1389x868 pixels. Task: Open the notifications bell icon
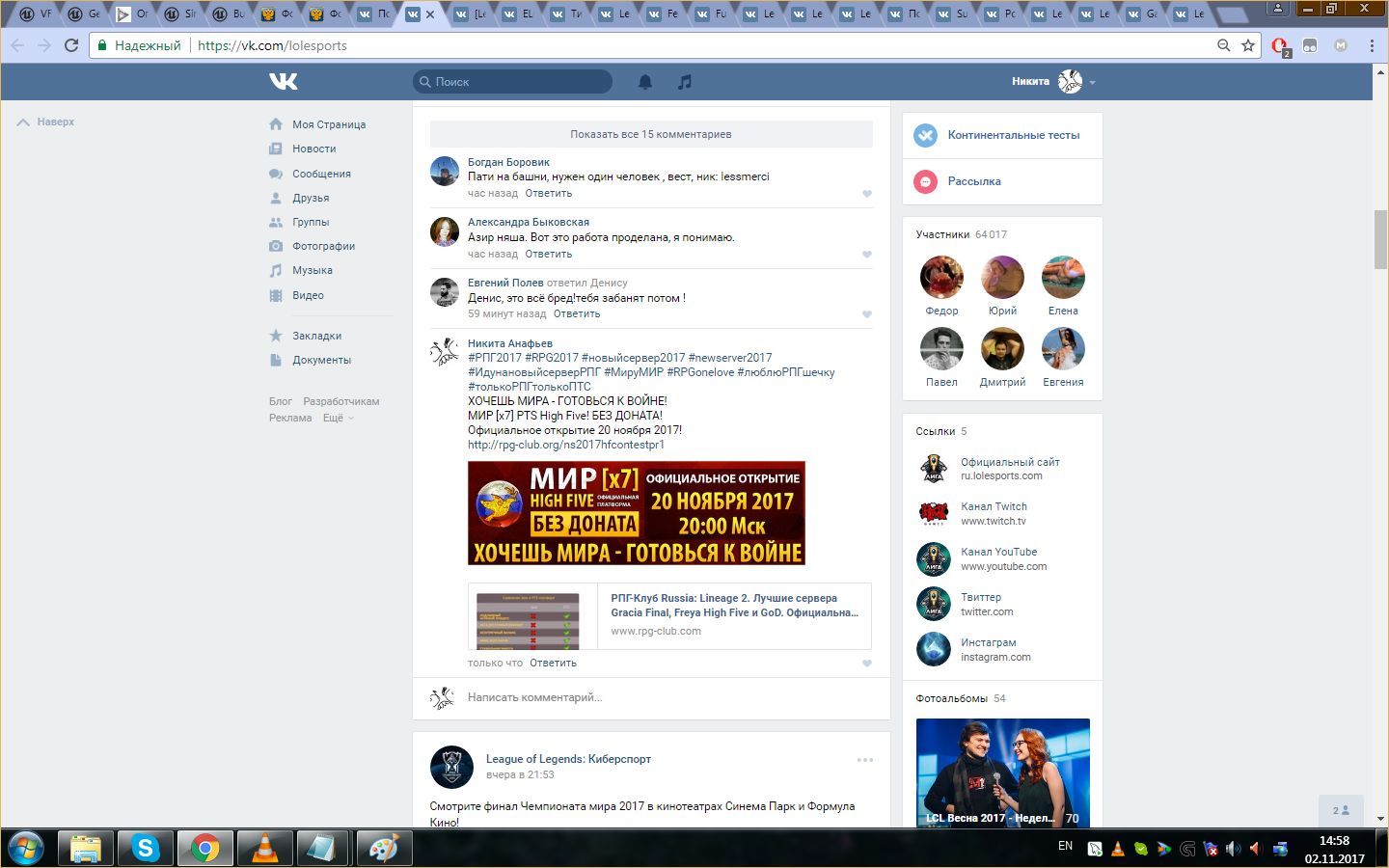(645, 82)
